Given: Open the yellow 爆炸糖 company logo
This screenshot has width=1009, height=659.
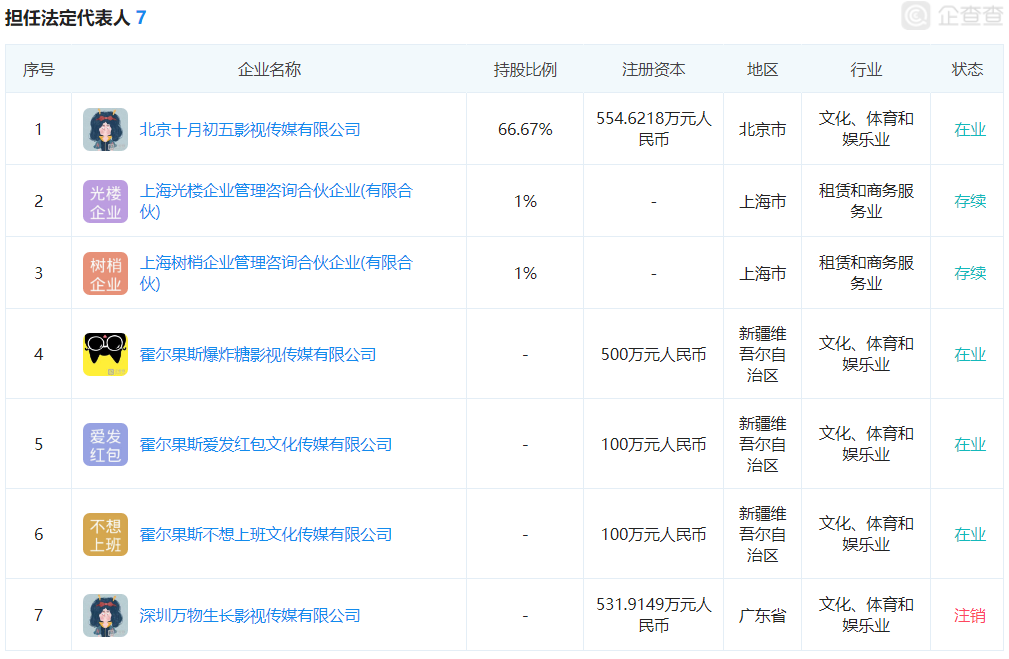Looking at the screenshot, I should pos(106,354).
